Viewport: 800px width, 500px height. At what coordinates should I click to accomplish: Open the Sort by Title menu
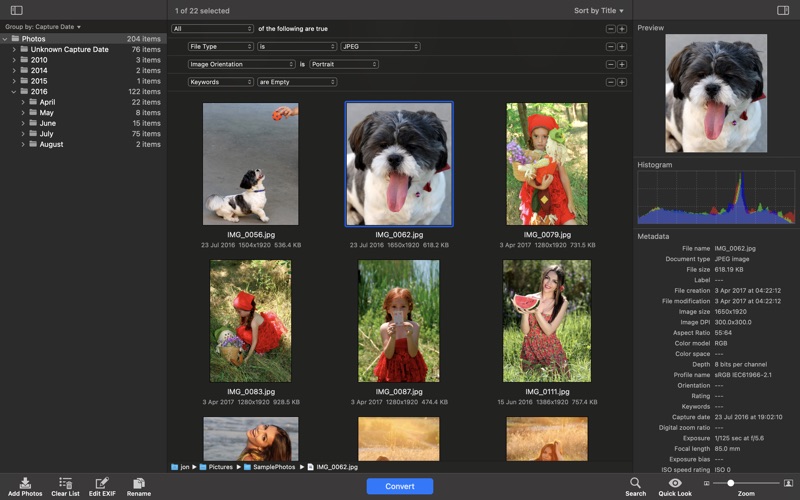598,11
